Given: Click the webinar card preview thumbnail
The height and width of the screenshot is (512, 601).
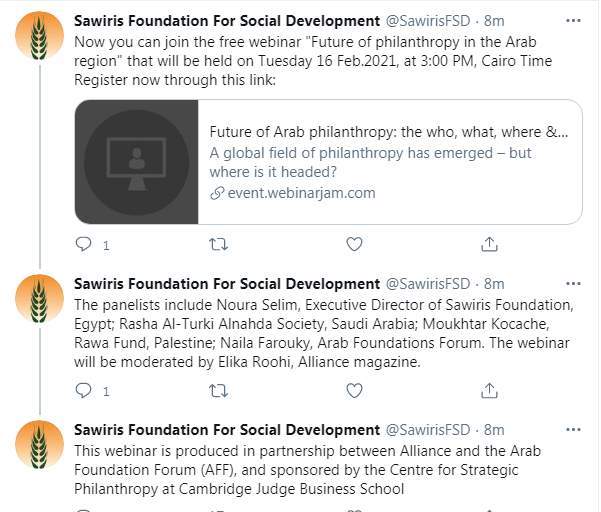Looking at the screenshot, I should point(136,162).
